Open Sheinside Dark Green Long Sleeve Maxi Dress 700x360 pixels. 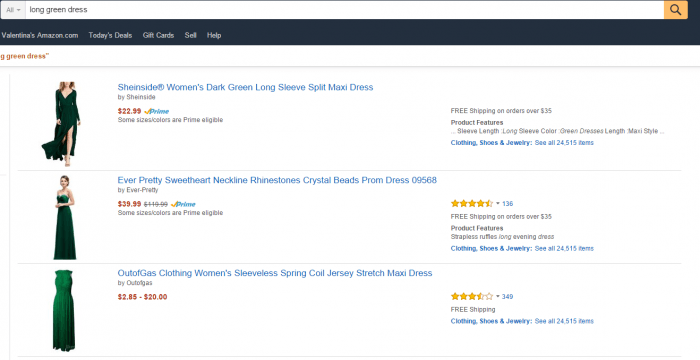point(245,87)
